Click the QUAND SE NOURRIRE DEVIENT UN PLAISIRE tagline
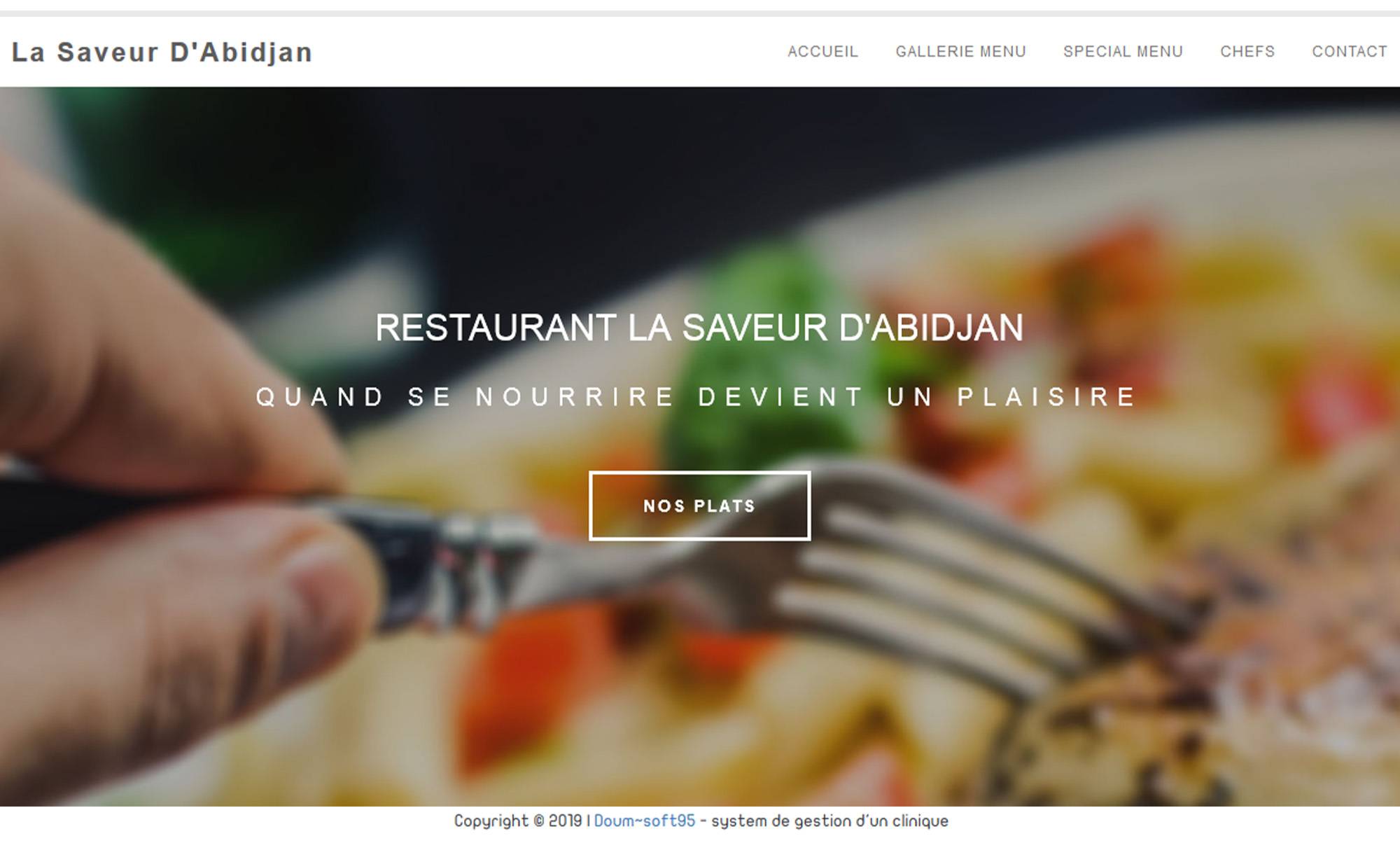Image resolution: width=1400 pixels, height=857 pixels. point(697,397)
